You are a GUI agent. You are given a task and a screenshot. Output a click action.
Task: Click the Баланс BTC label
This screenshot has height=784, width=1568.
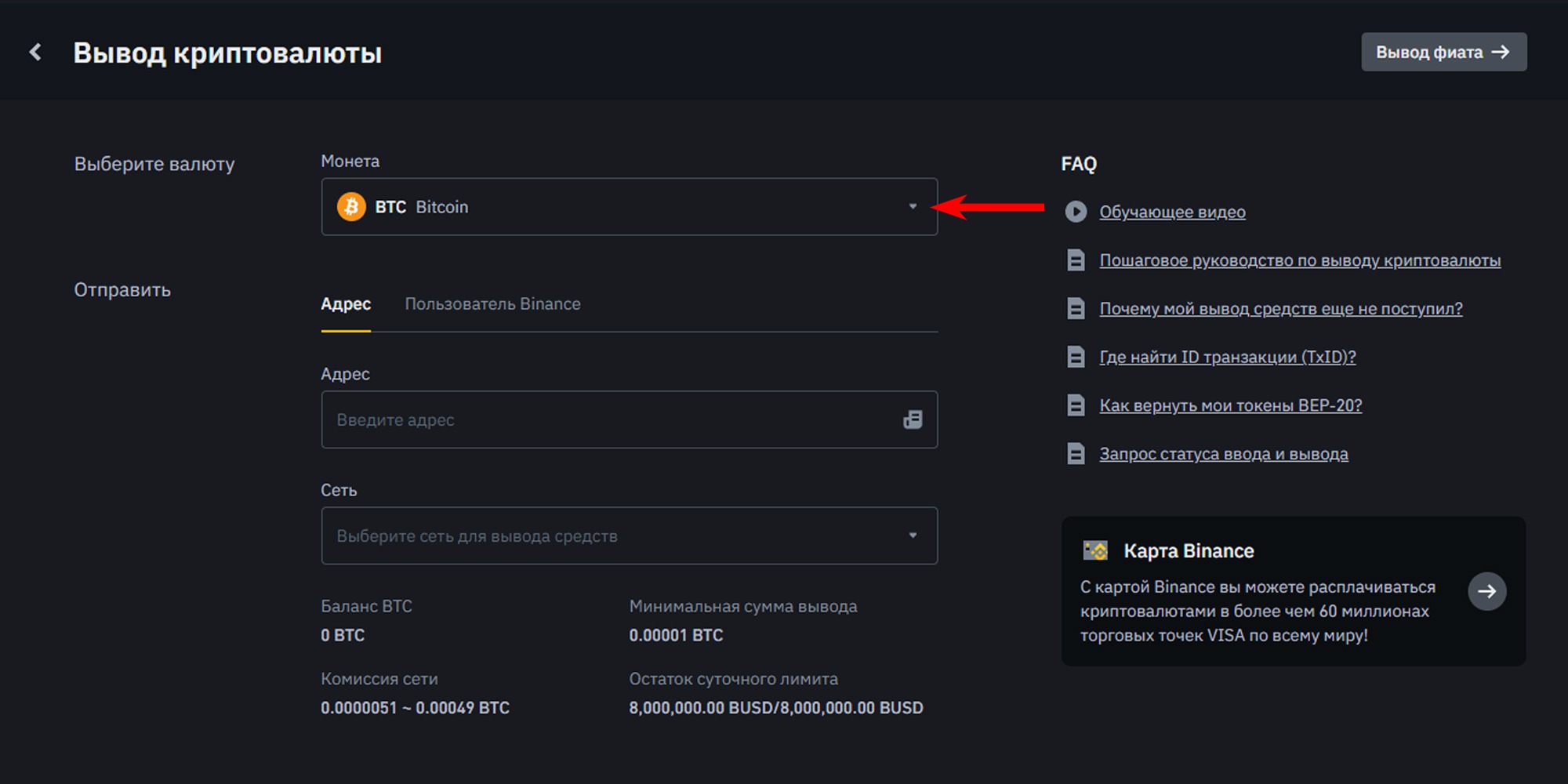coord(366,606)
